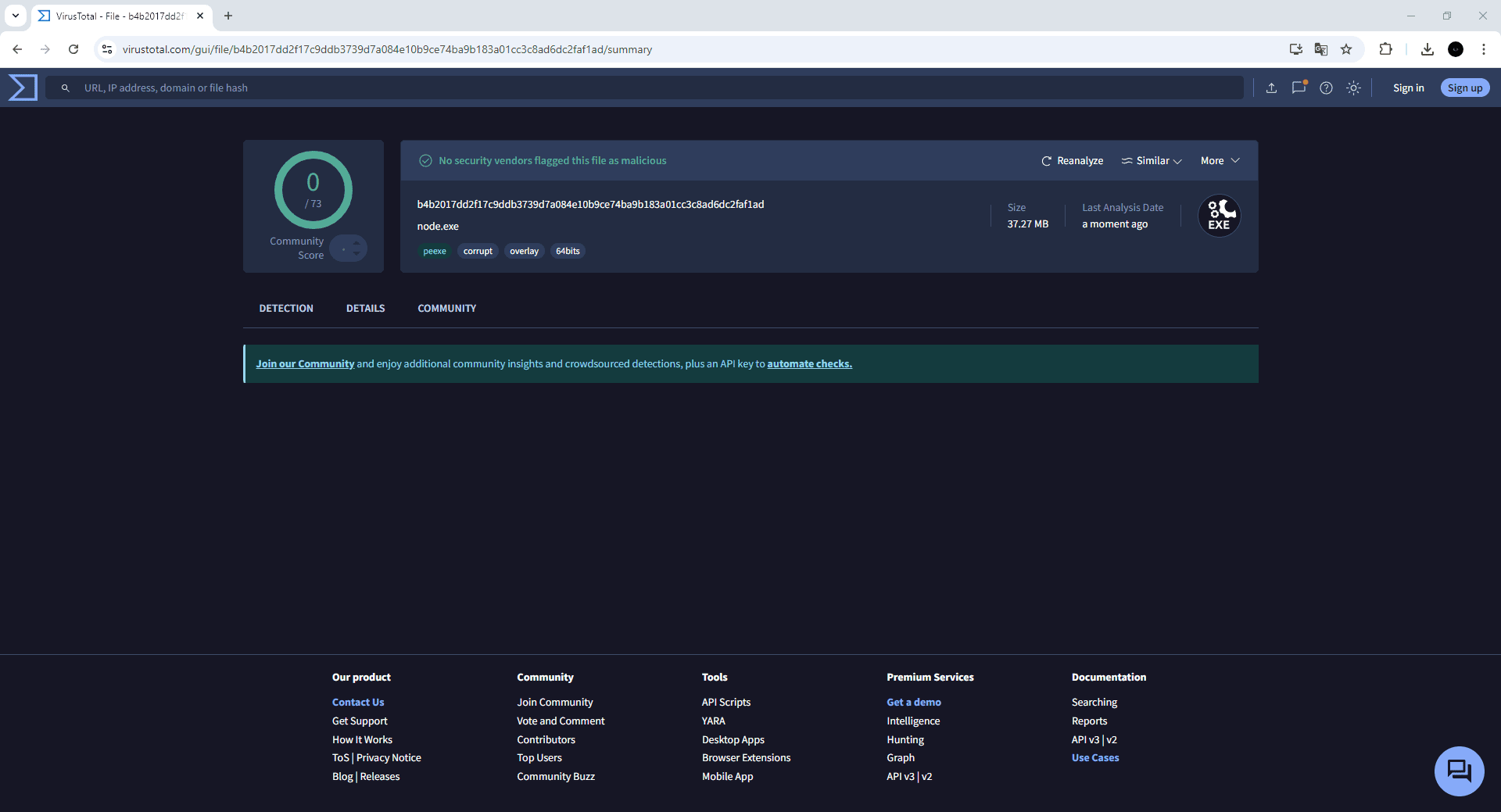Click the Sign up button

(1465, 88)
